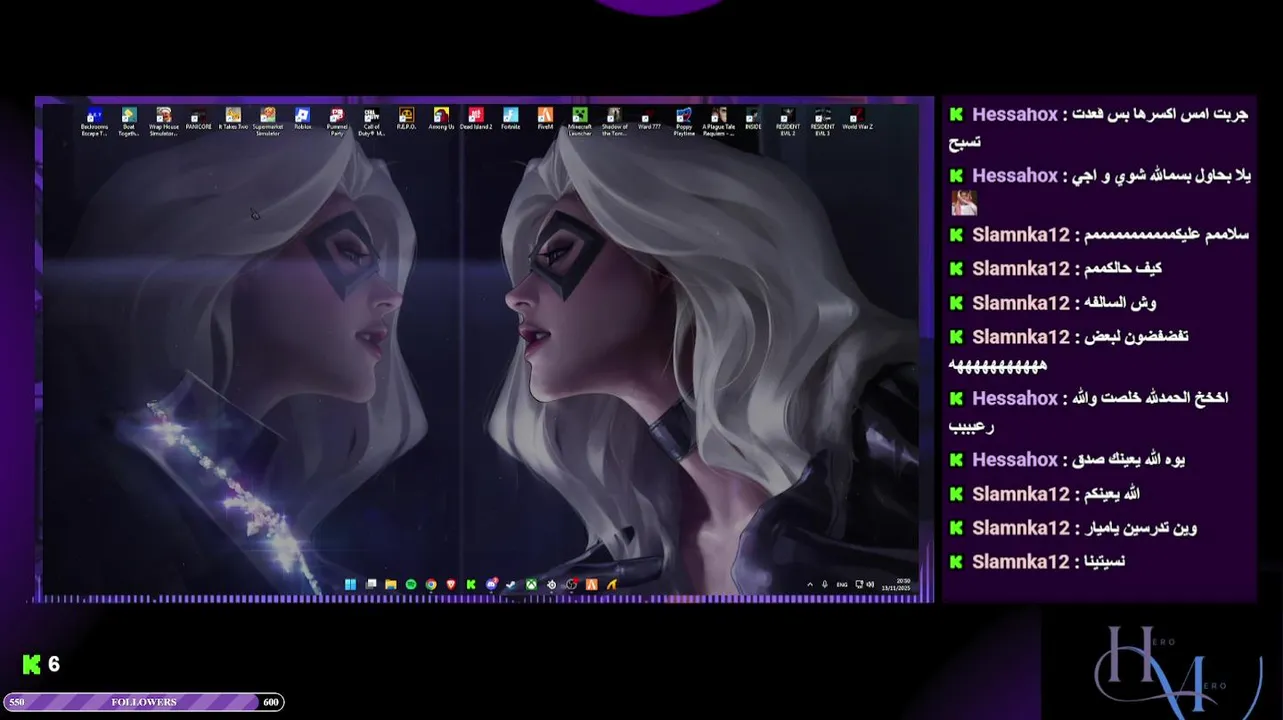Select the Pummel Party desktop shortcut
1283x720 pixels.
(x=337, y=121)
